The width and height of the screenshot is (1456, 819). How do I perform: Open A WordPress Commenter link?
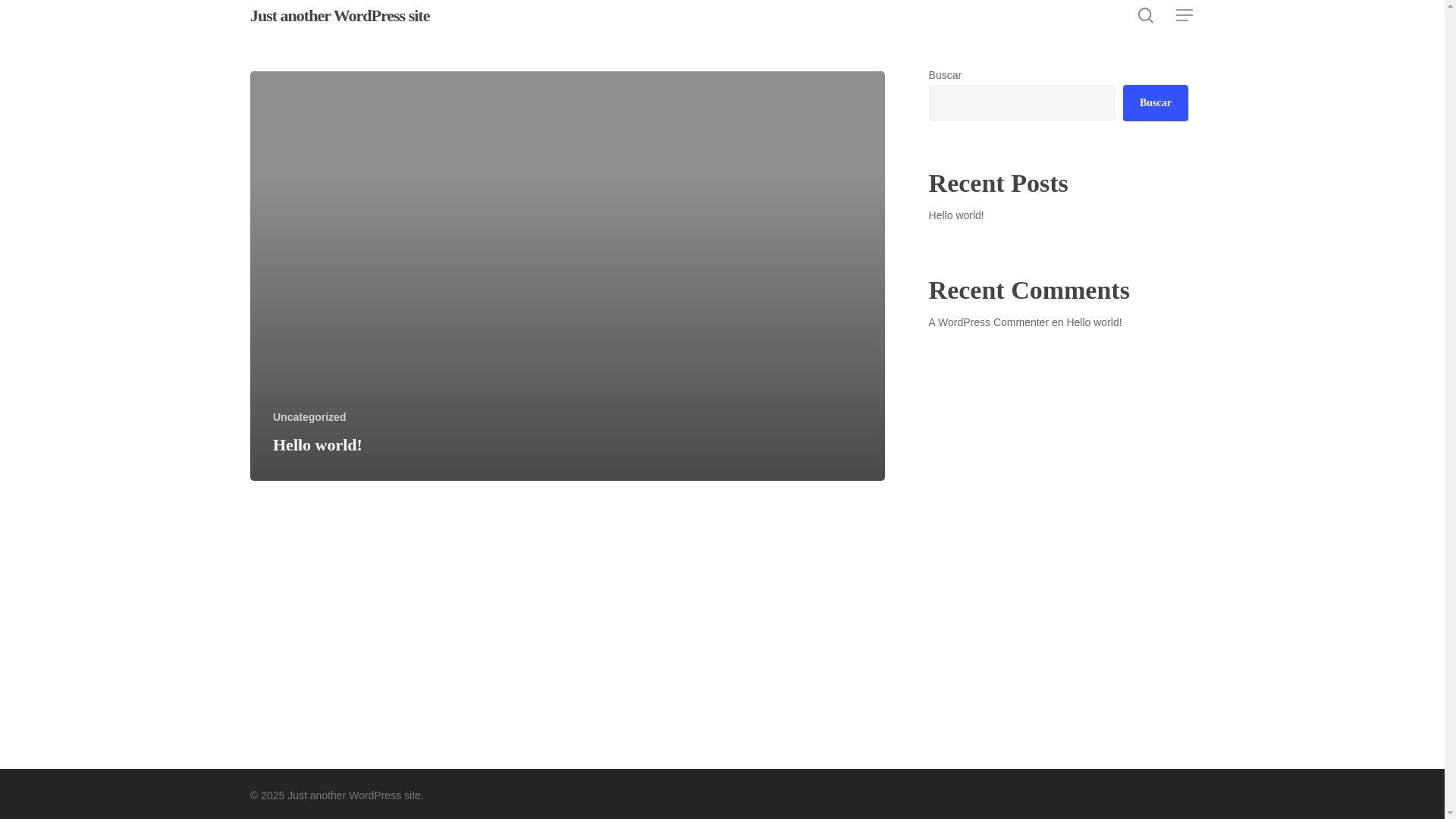tap(988, 322)
